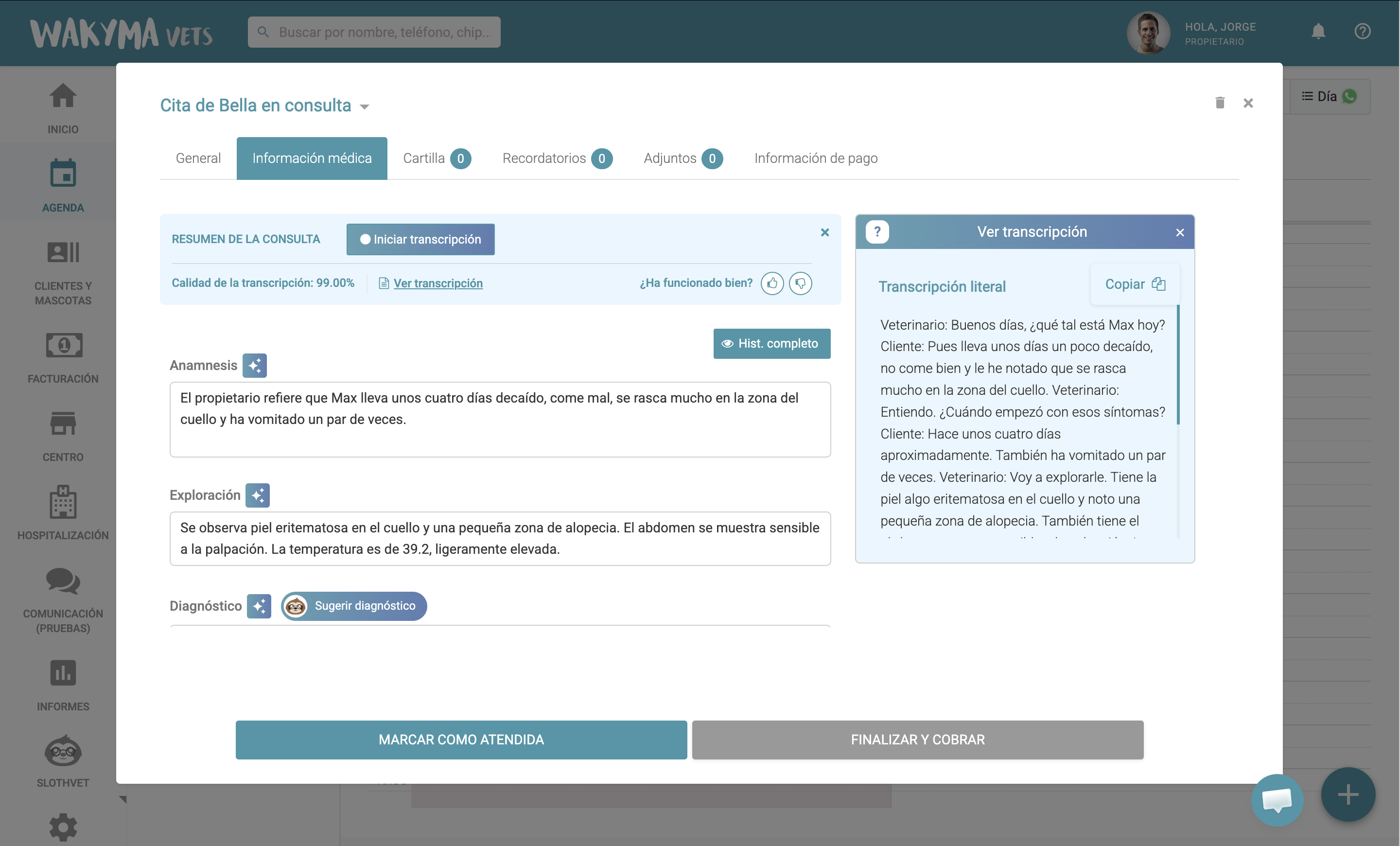Switch to Información de pago tab
1400x846 pixels.
pos(816,158)
